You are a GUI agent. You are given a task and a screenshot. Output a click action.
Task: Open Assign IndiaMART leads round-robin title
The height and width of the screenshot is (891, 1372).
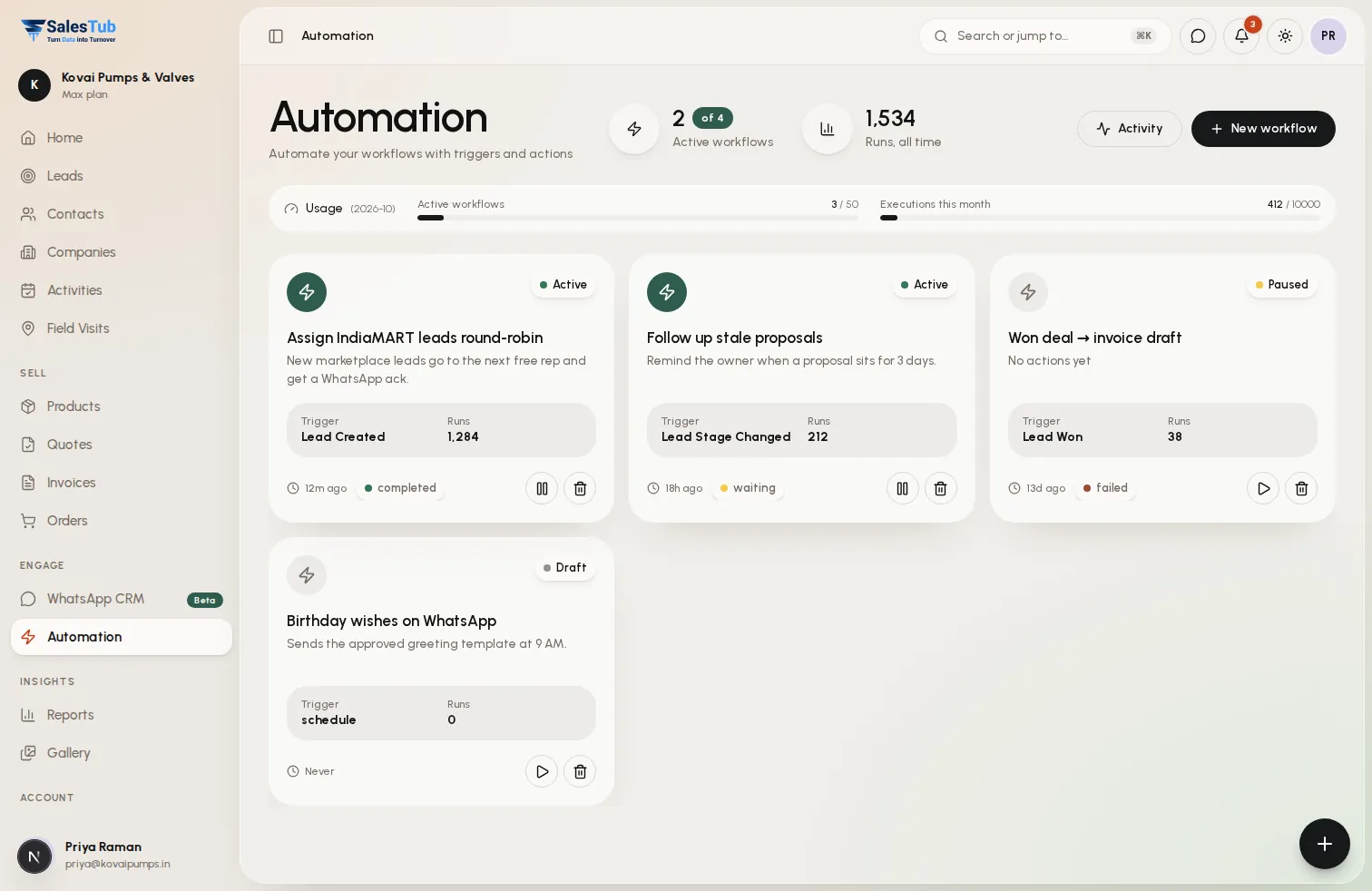tap(415, 338)
